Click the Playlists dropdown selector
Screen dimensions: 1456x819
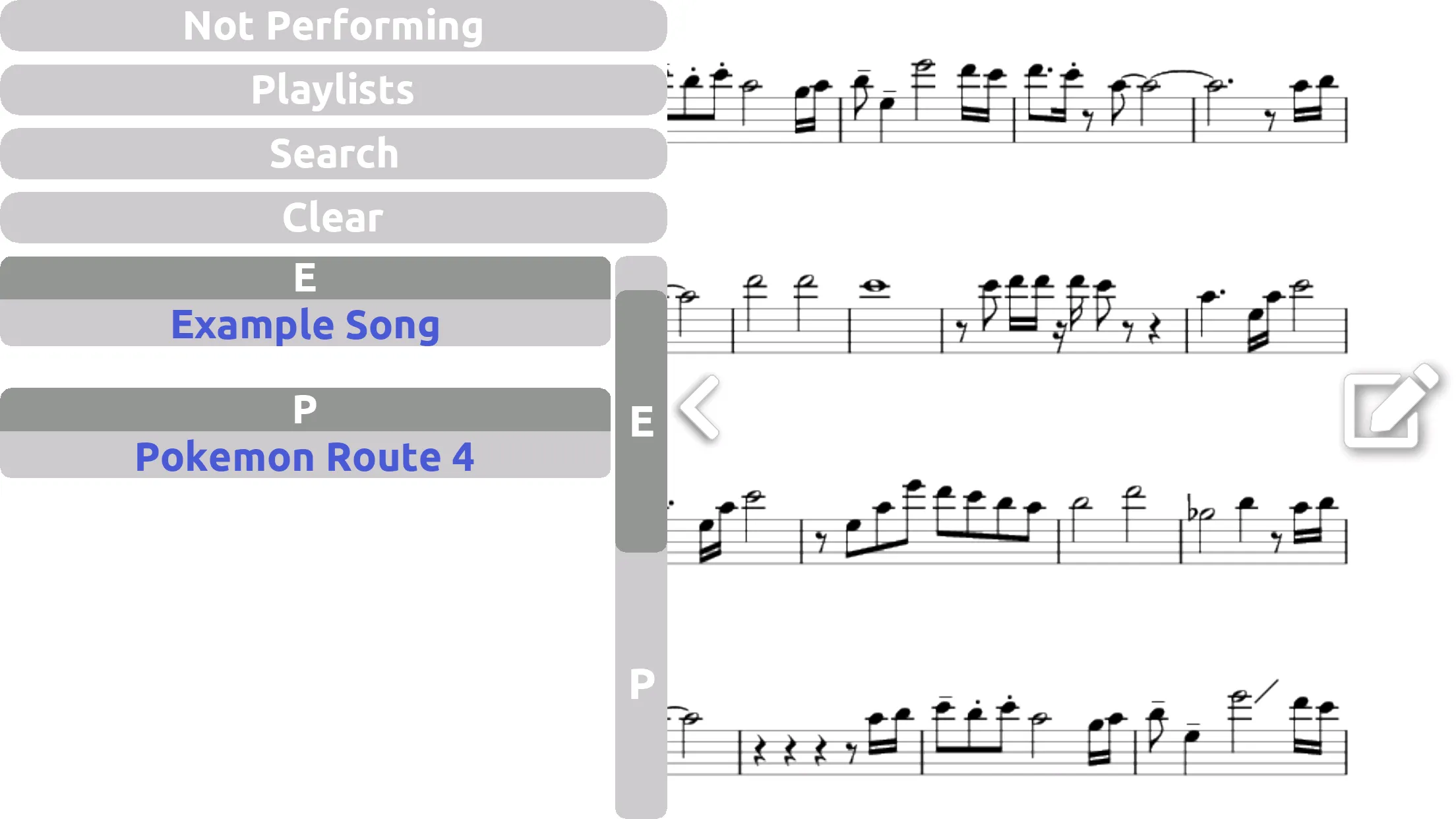coord(334,89)
